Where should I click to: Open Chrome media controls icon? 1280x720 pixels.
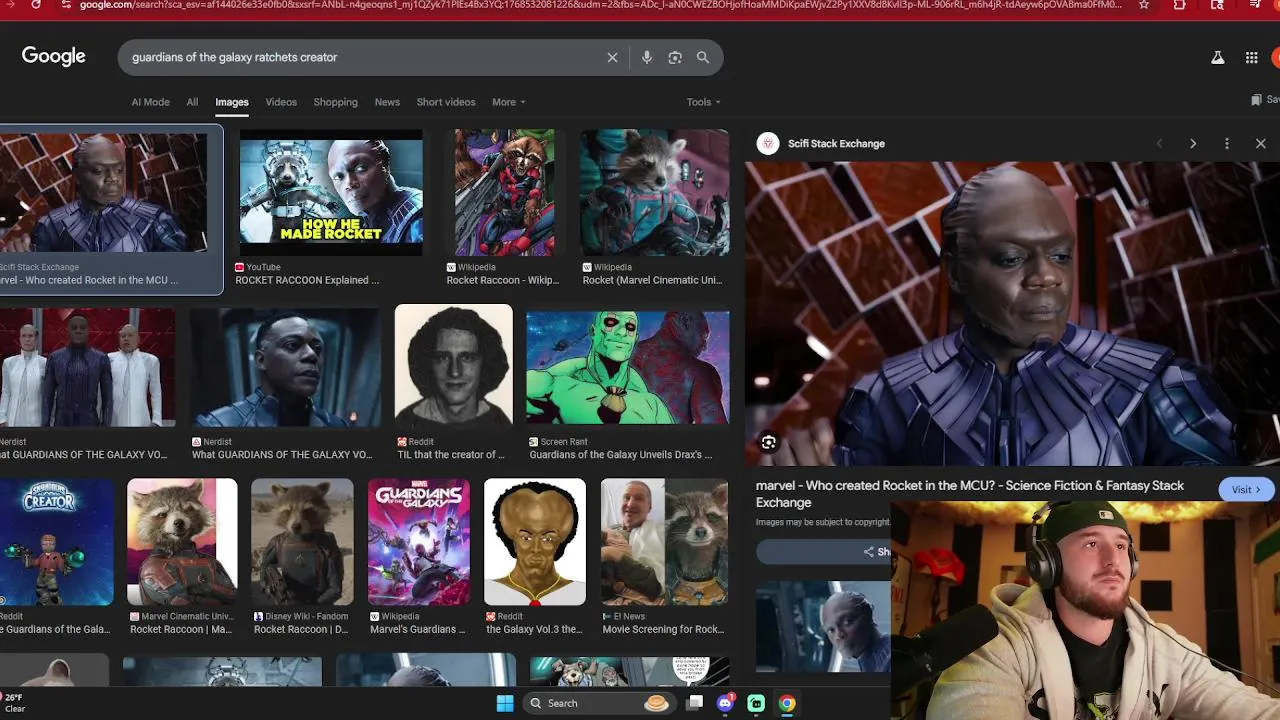click(x=1255, y=5)
